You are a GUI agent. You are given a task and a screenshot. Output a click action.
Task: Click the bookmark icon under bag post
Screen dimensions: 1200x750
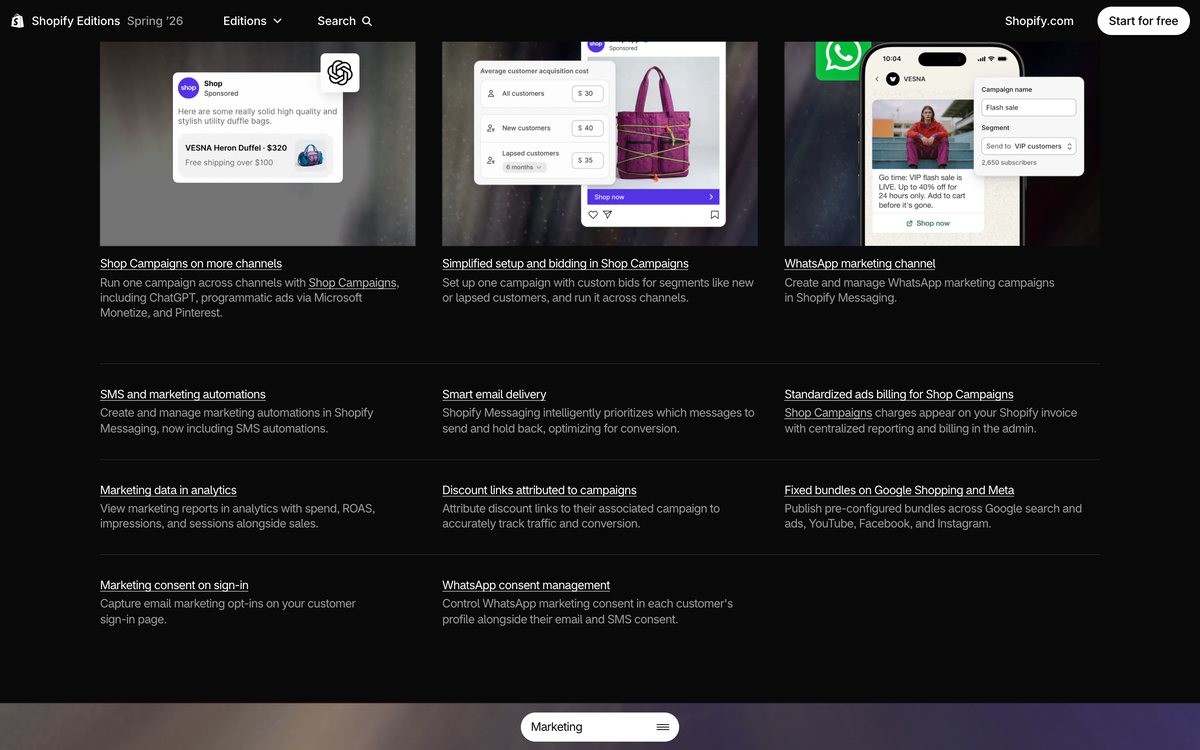click(714, 214)
